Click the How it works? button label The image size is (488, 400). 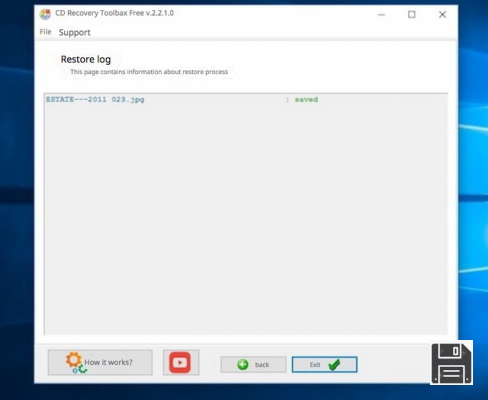click(x=108, y=362)
